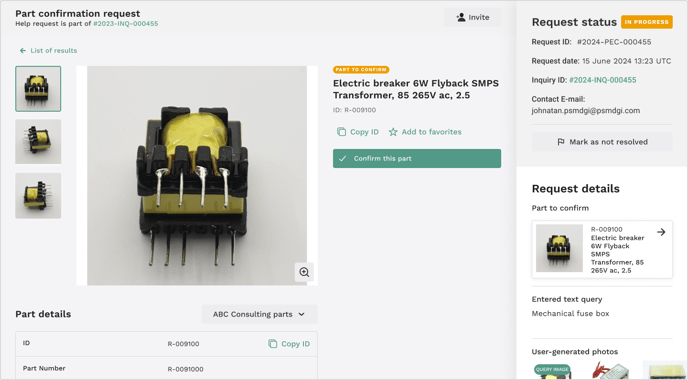Click the part thumbnail in Request details card

[x=559, y=248]
